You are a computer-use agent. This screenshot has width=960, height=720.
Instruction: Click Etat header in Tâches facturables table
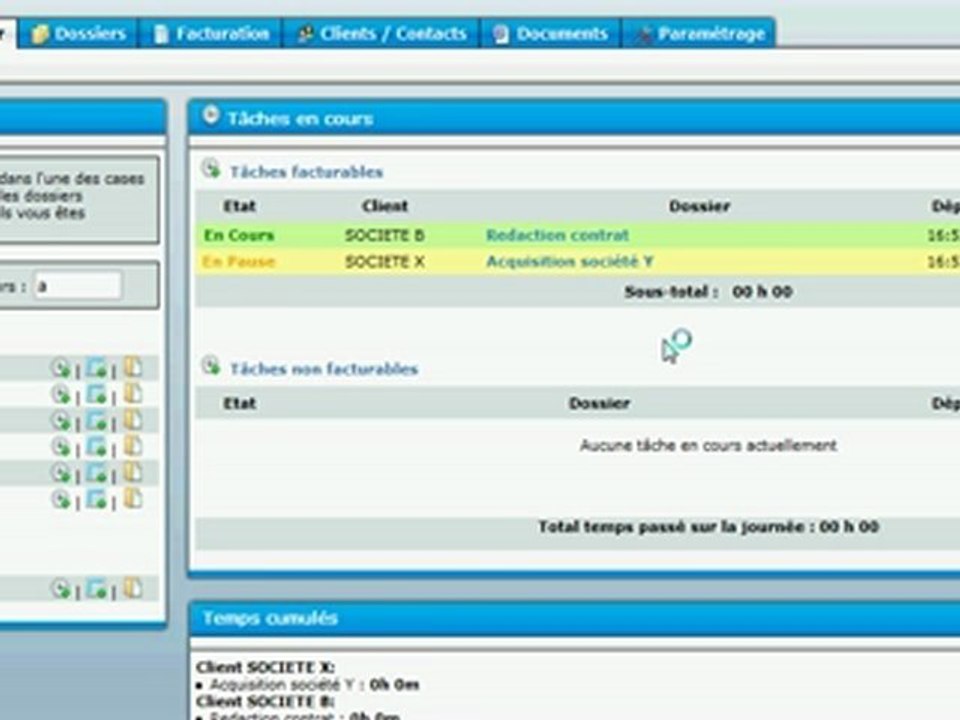[239, 206]
